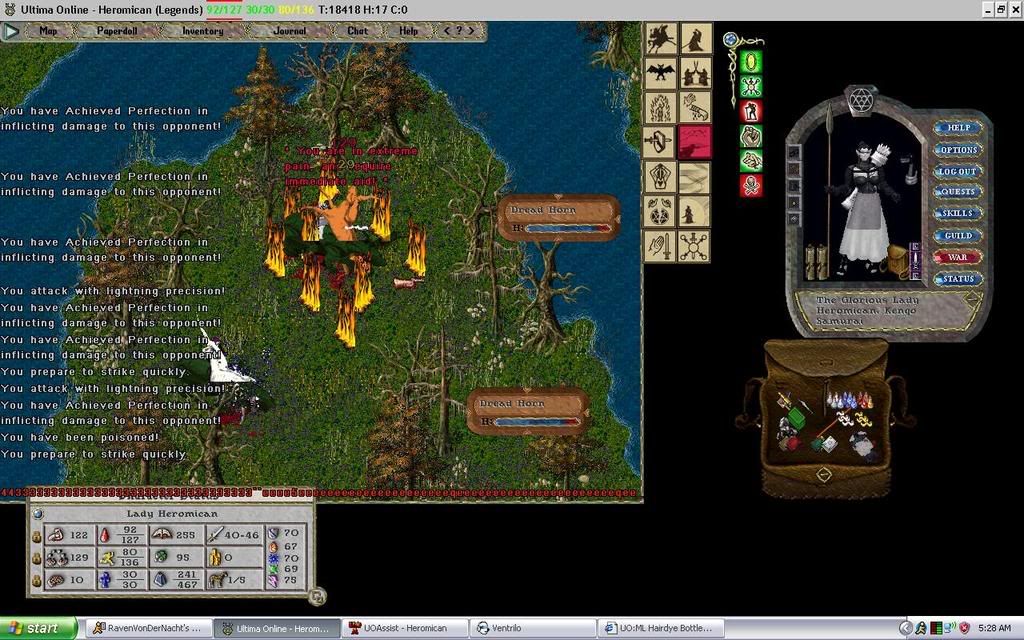Image resolution: width=1024 pixels, height=640 pixels.
Task: Click the scroll corner icon by character title
Action: pos(973,300)
